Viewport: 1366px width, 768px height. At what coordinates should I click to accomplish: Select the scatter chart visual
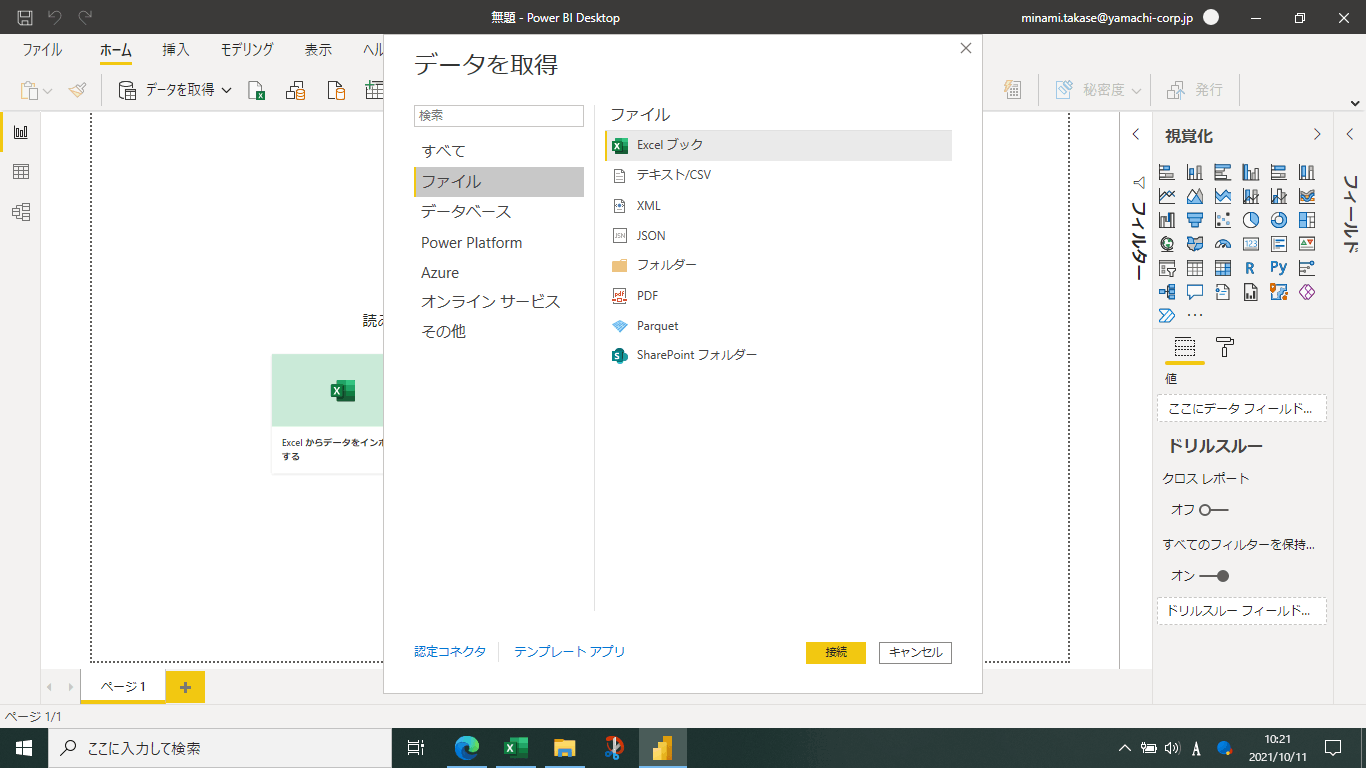point(1223,220)
